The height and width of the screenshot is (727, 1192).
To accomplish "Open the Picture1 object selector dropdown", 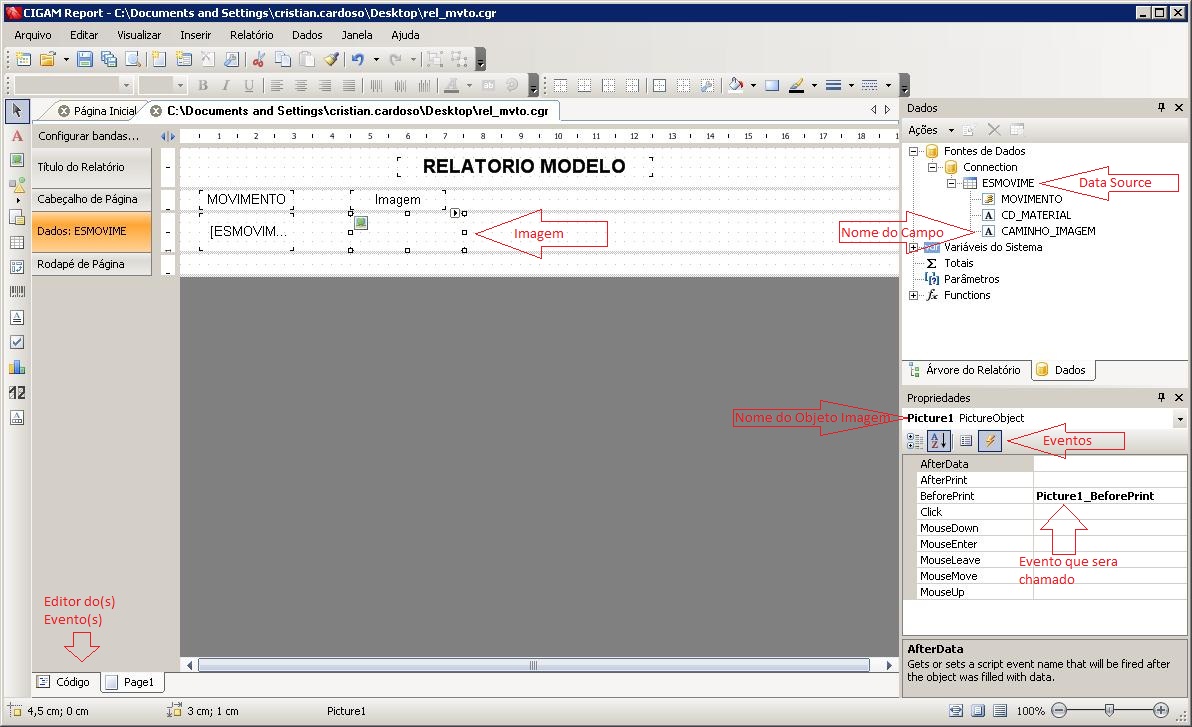I will click(1180, 418).
